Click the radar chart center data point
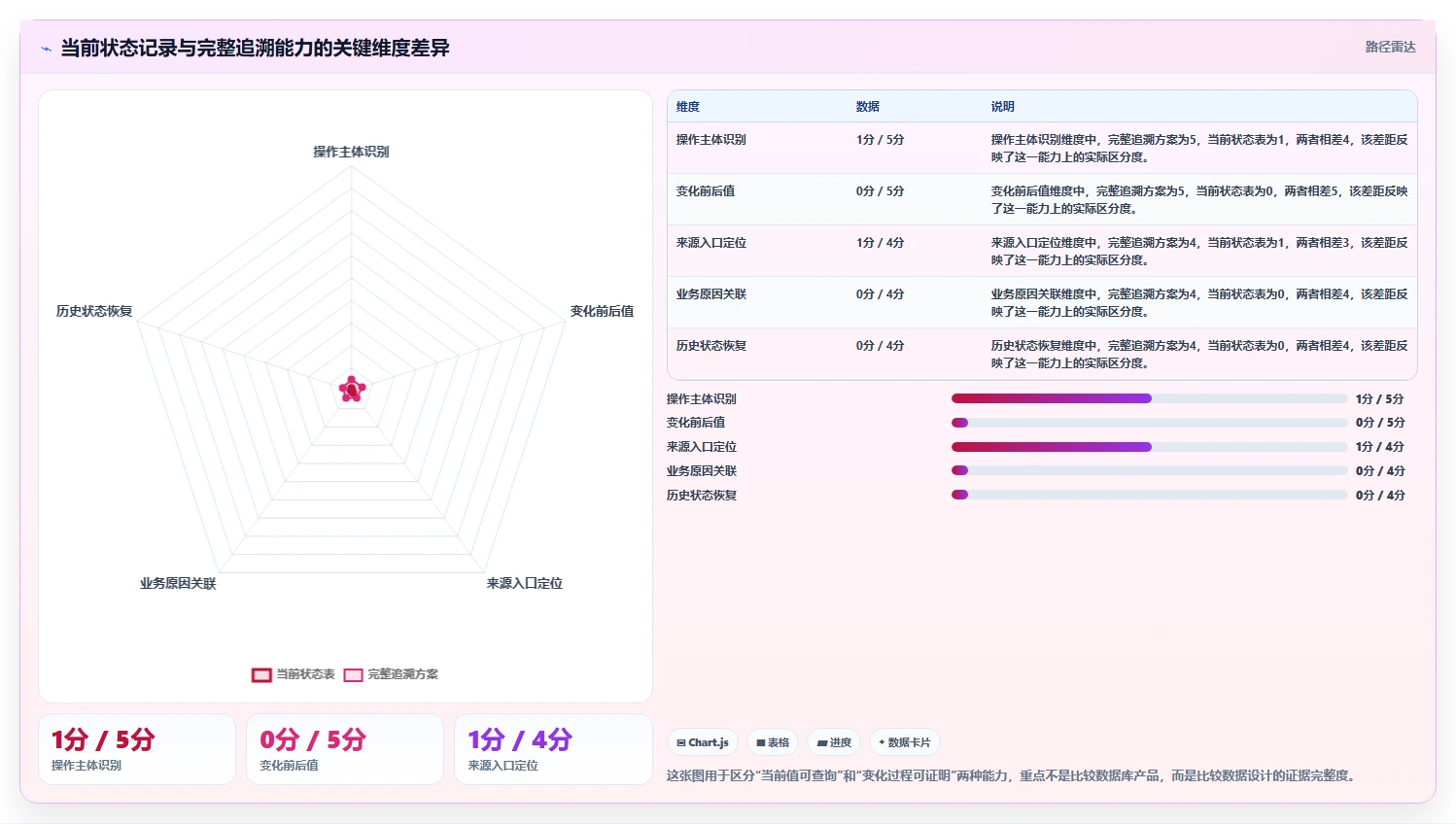Viewport: 1456px width, 824px height. [x=352, y=390]
